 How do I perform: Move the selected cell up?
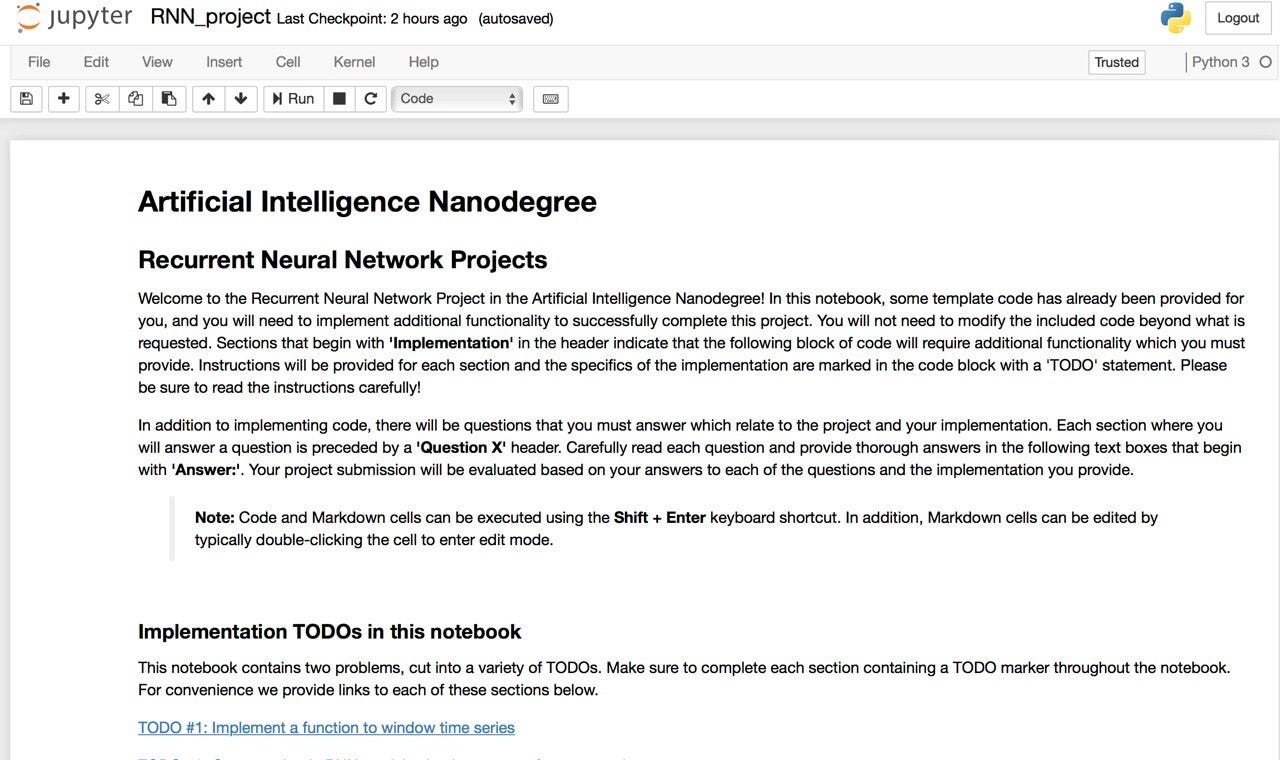[207, 98]
